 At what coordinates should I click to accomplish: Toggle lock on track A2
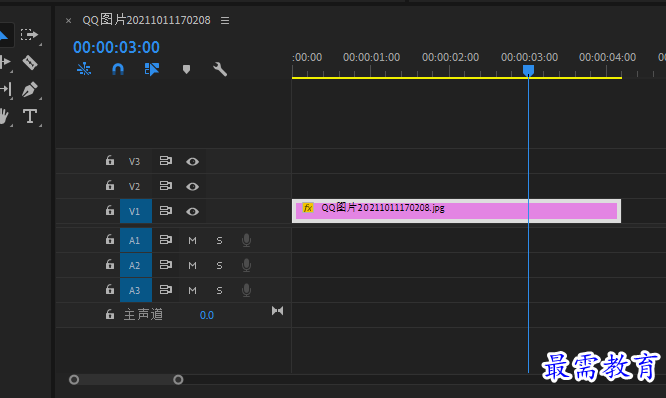(110, 265)
